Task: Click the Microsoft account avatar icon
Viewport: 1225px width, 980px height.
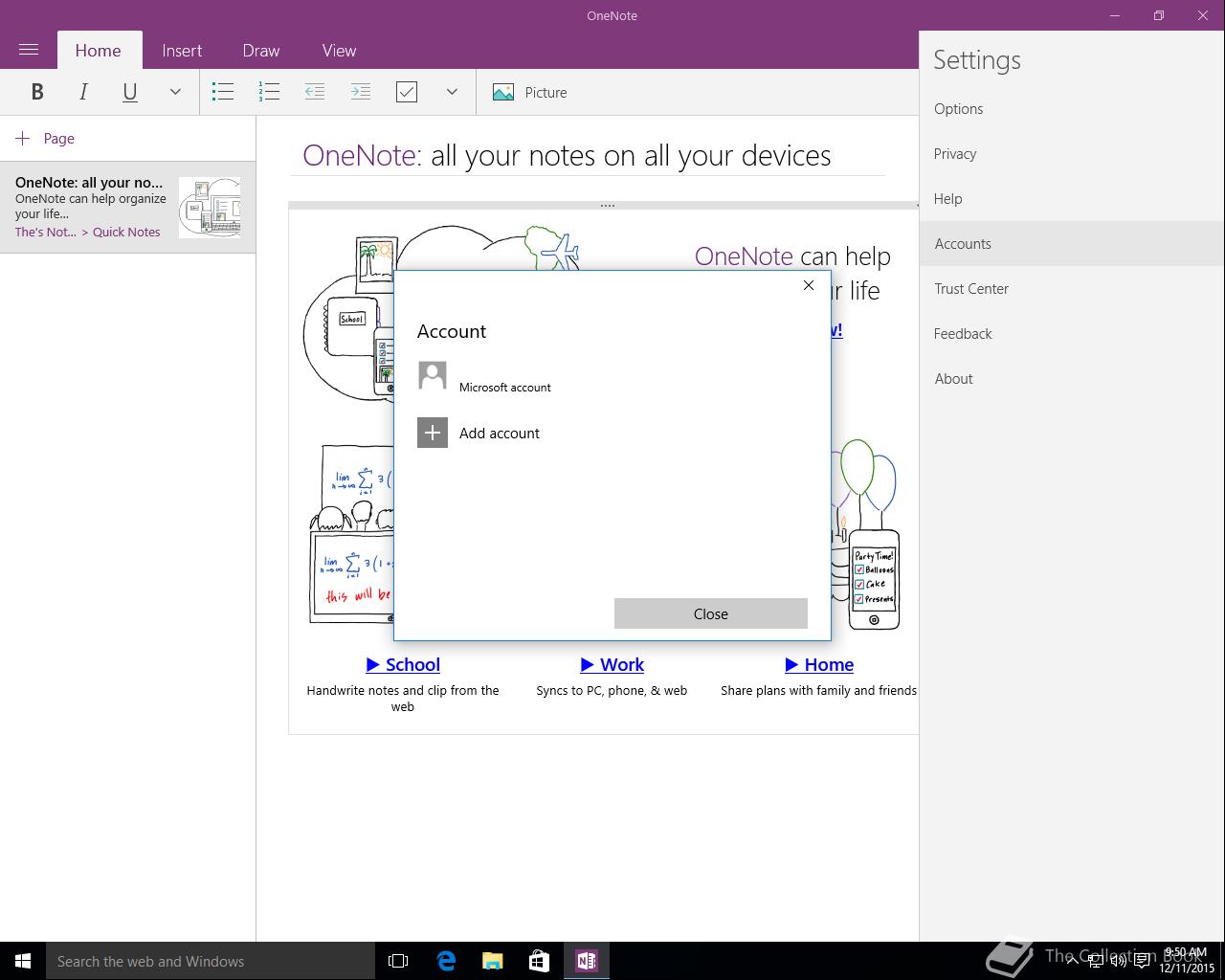Action: click(433, 375)
